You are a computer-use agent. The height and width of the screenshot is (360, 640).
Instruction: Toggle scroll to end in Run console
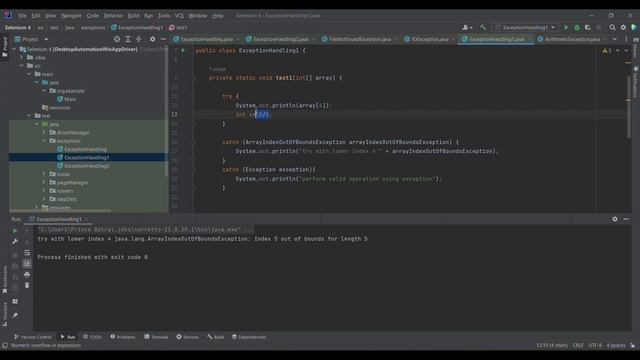tap(27, 264)
